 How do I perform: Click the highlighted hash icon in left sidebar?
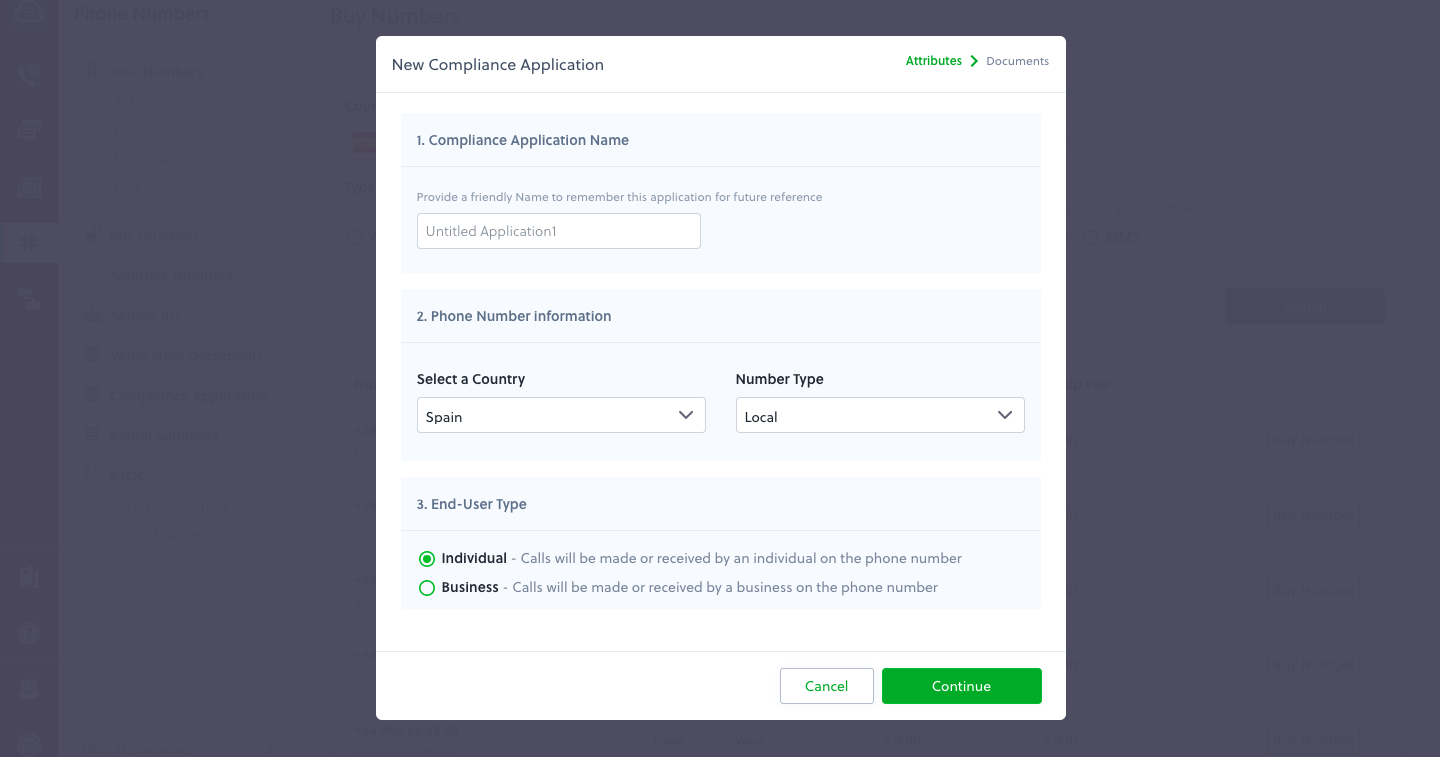point(28,242)
